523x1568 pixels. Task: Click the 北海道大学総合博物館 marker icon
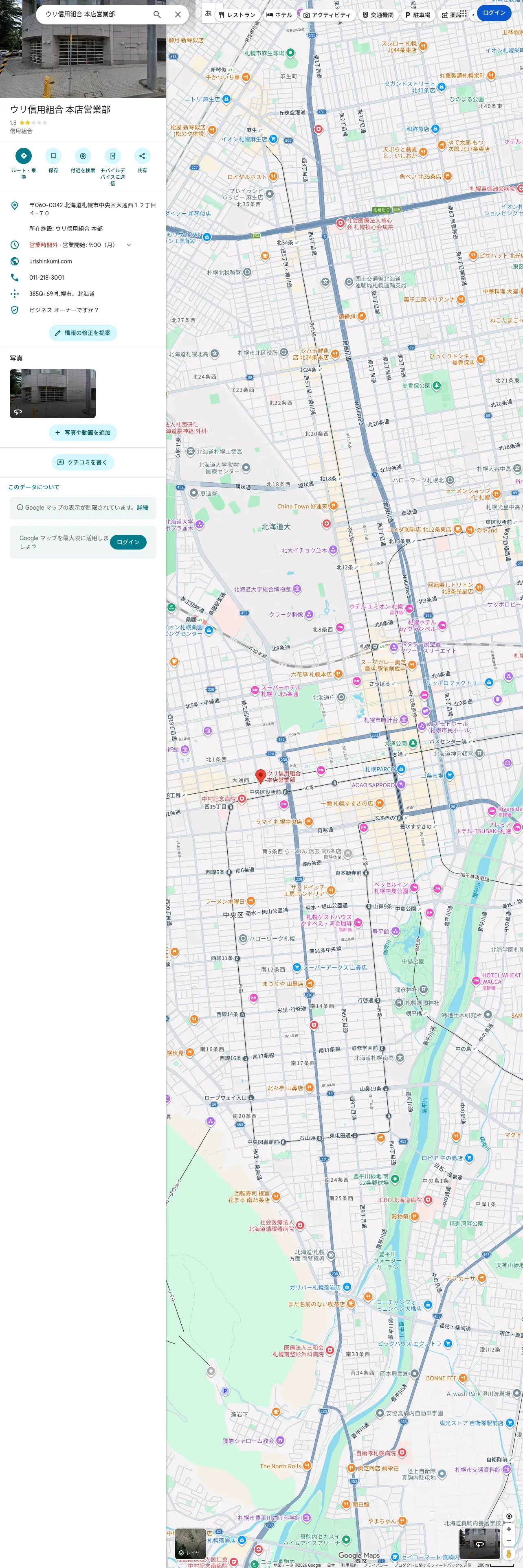[x=297, y=589]
